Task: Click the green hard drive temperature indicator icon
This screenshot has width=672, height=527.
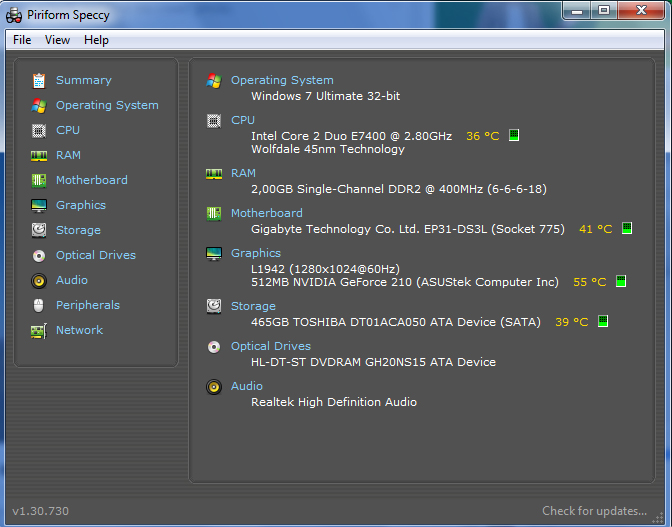Action: coord(603,321)
